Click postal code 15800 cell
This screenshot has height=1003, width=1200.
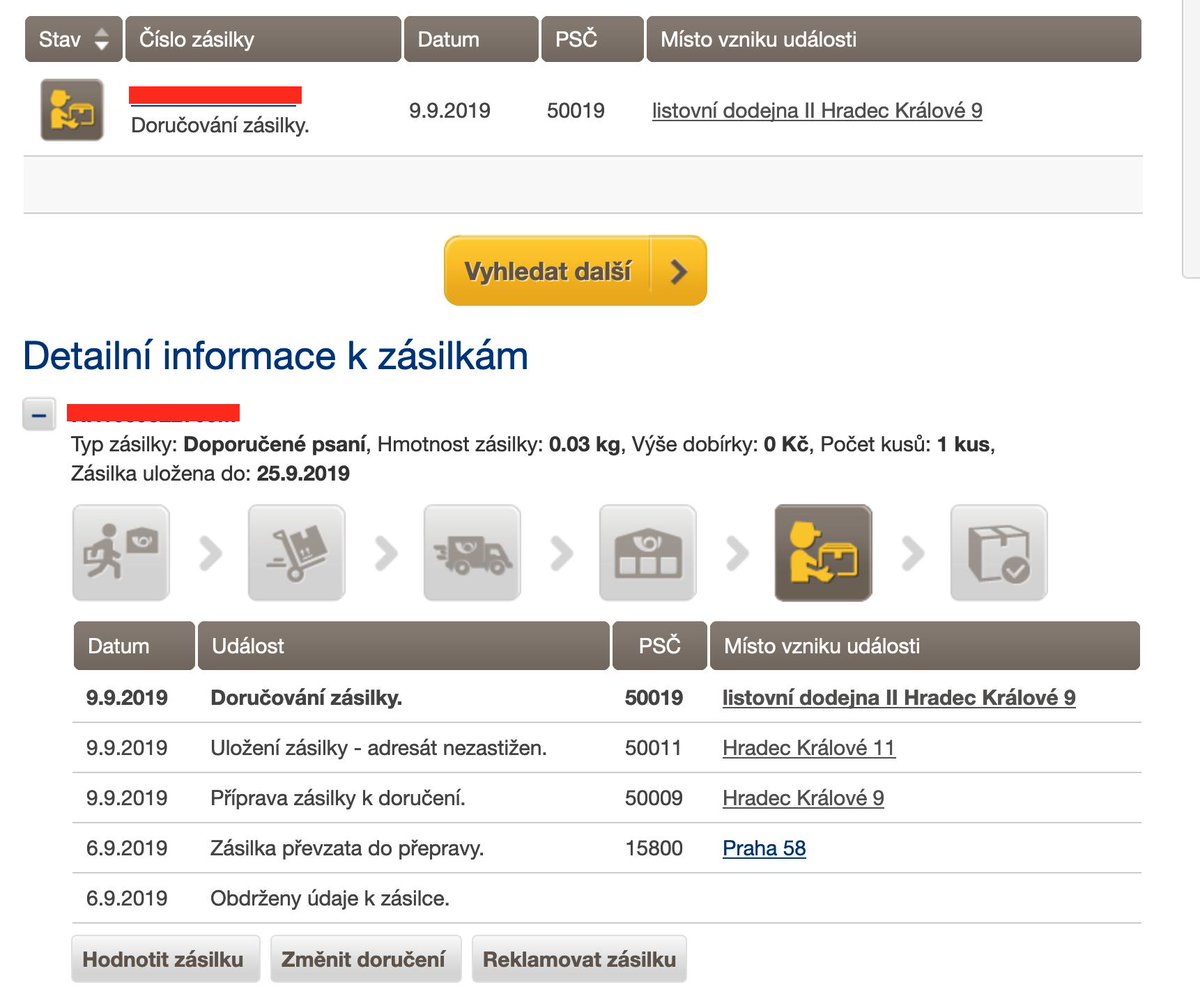tap(654, 849)
